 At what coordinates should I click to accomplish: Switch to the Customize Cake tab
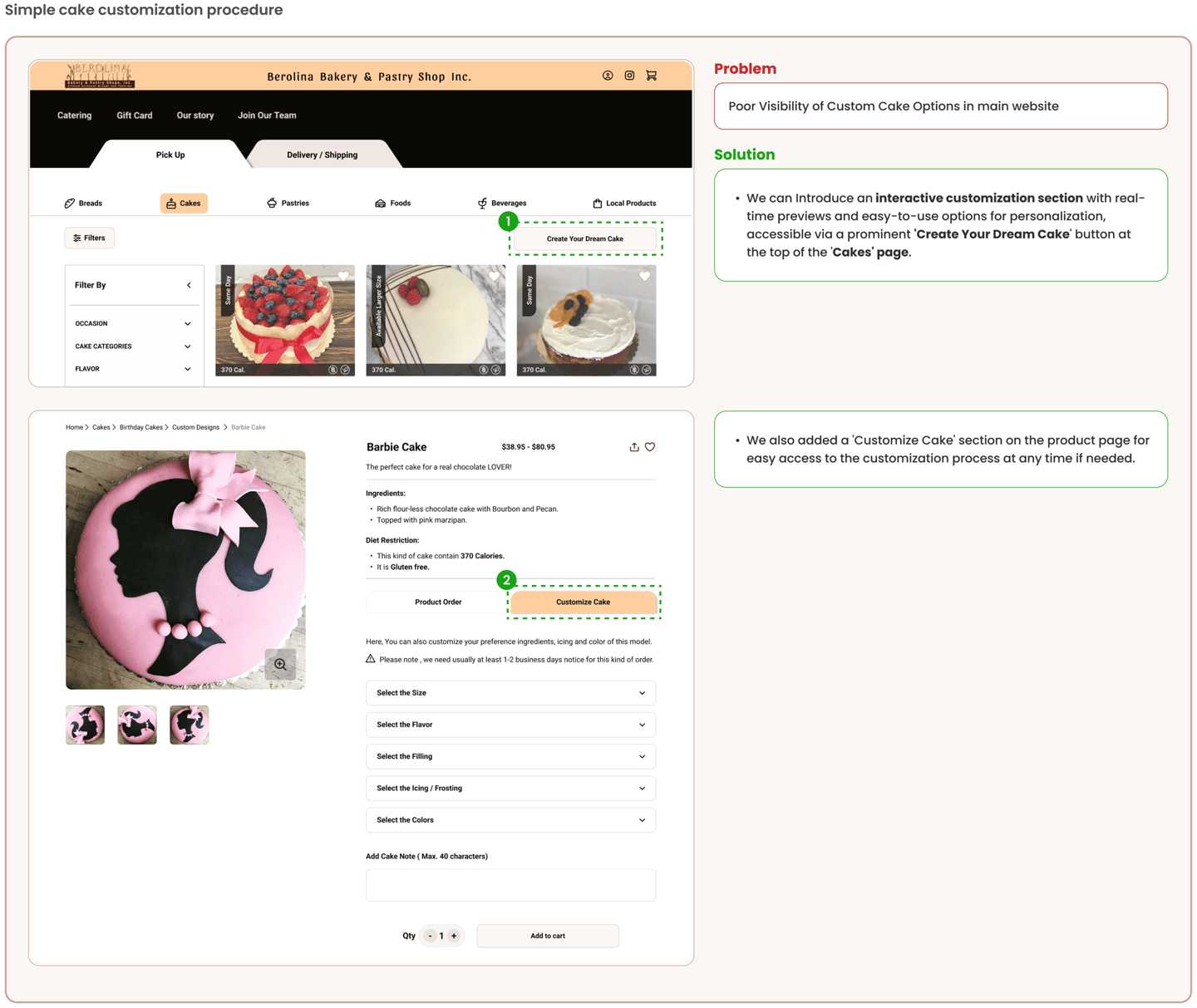[x=584, y=602]
